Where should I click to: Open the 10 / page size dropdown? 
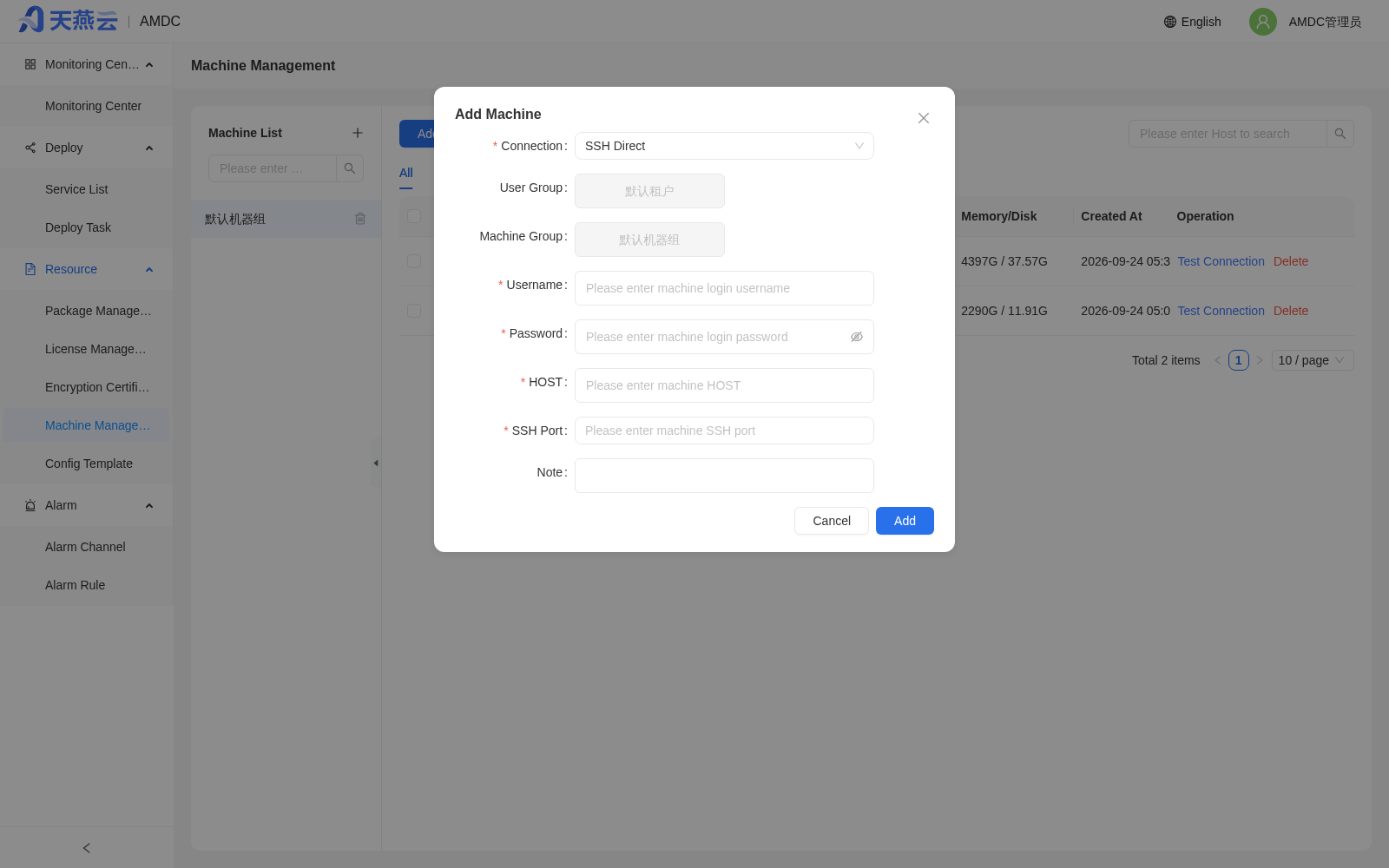click(1313, 360)
